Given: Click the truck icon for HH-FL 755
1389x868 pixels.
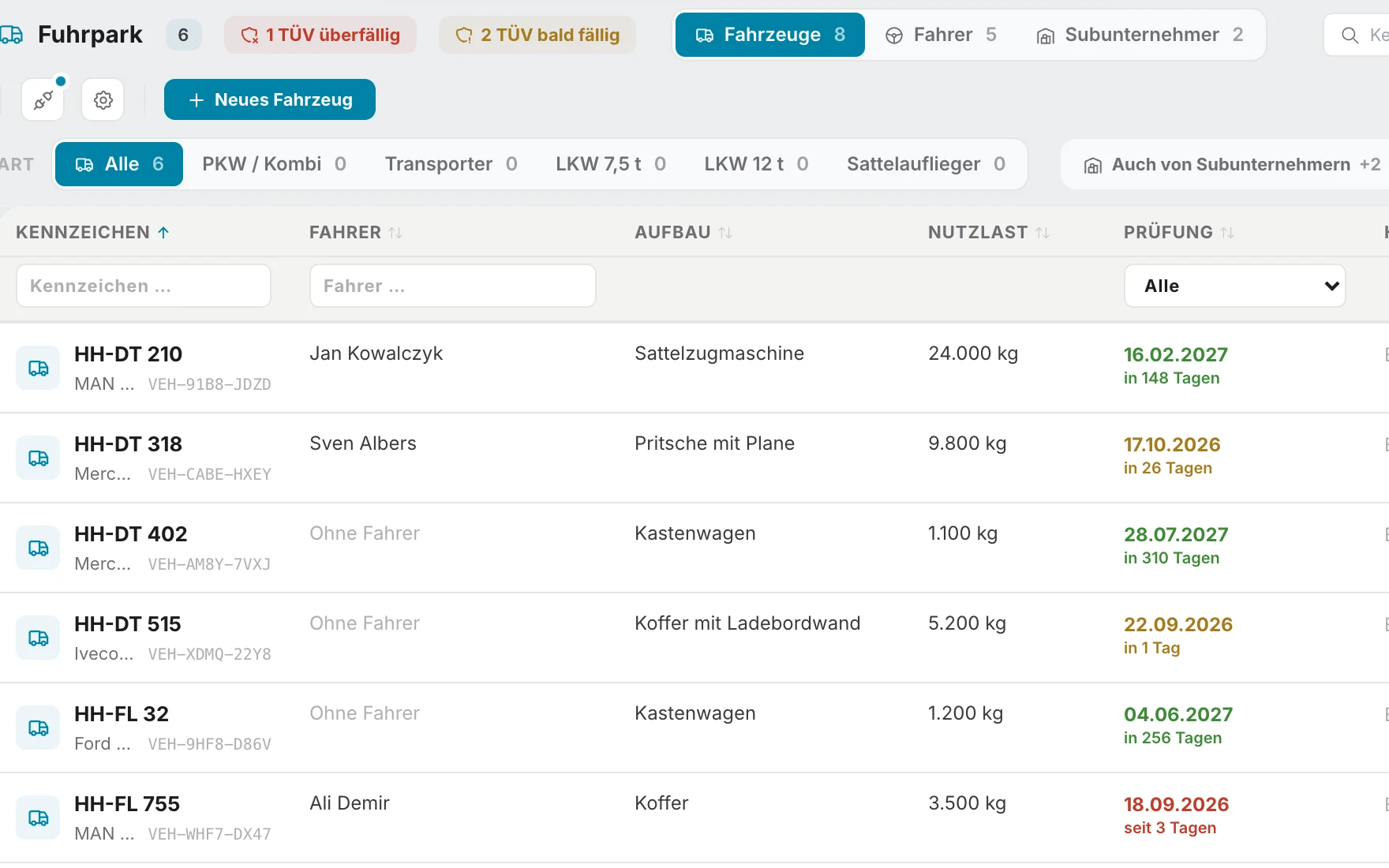Looking at the screenshot, I should [38, 817].
